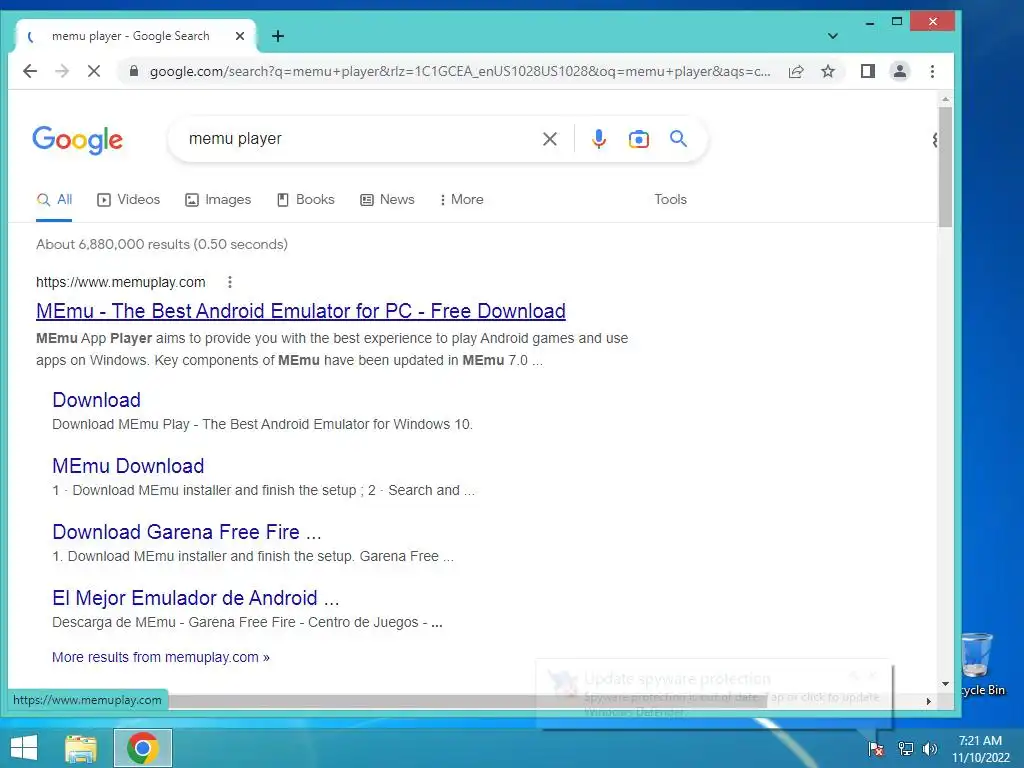Image resolution: width=1024 pixels, height=768 pixels.
Task: Open the Windows Start menu
Action: tap(24, 748)
